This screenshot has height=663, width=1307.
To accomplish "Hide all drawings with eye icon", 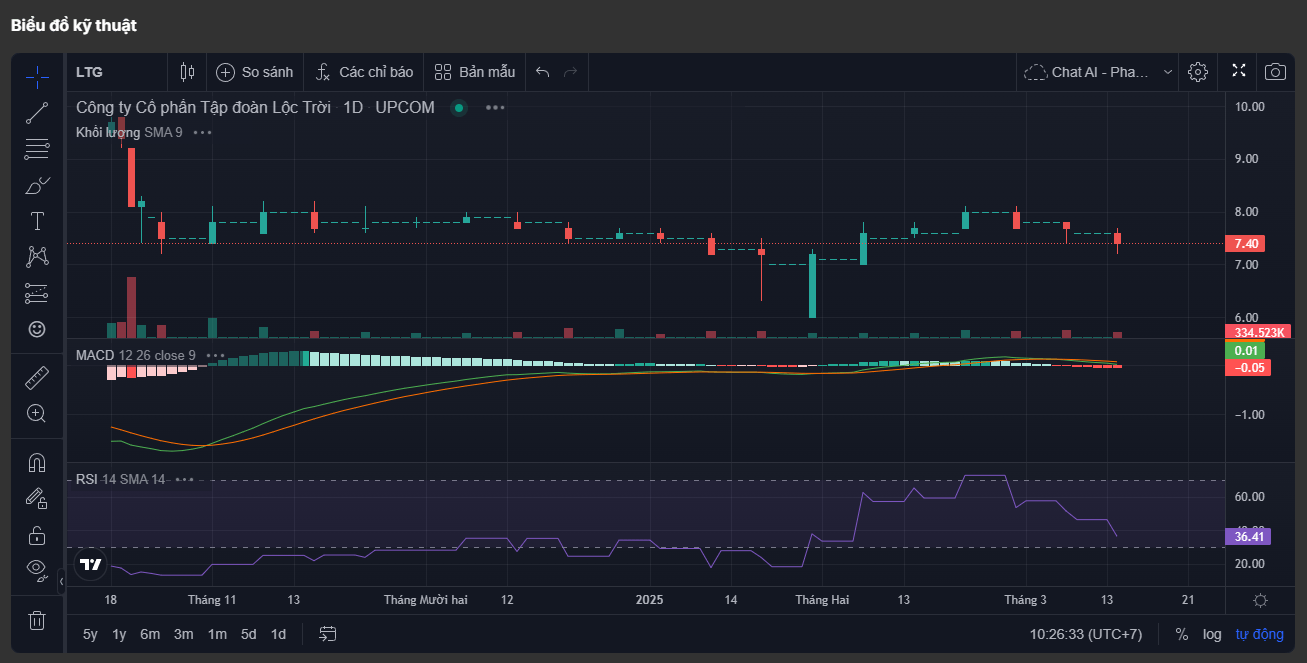I will coord(37,570).
